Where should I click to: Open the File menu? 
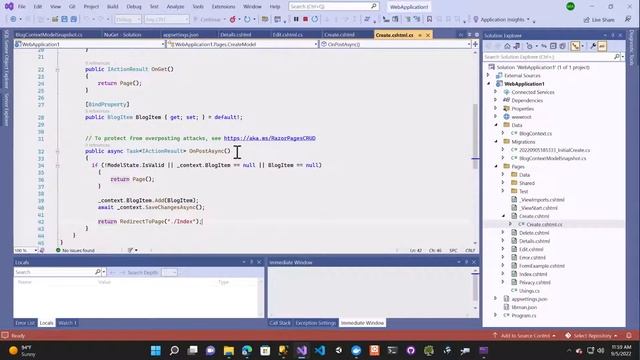coord(22,7)
